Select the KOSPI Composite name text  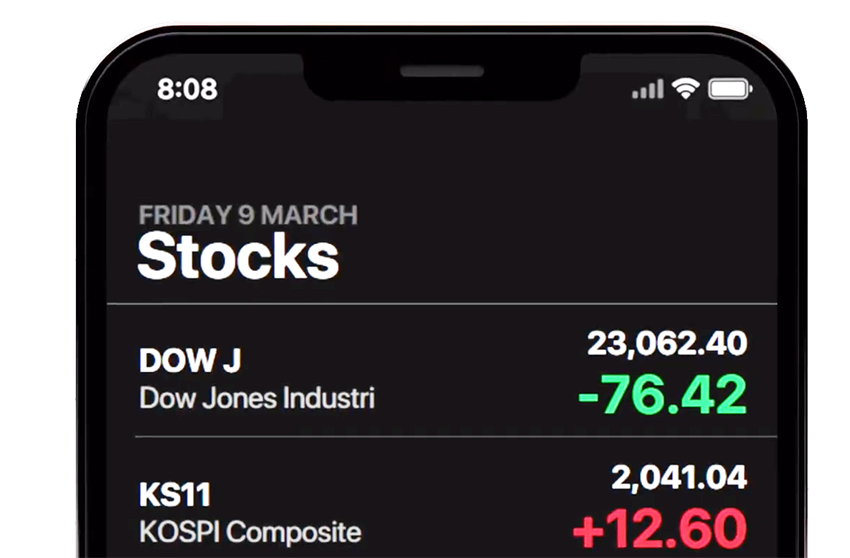pos(250,532)
